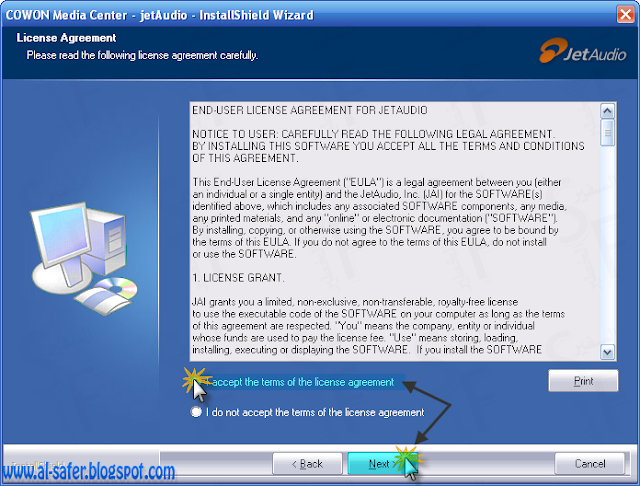Screen dimensions: 640x486
Task: Close the InstallShield Wizard window
Action: 625,15
